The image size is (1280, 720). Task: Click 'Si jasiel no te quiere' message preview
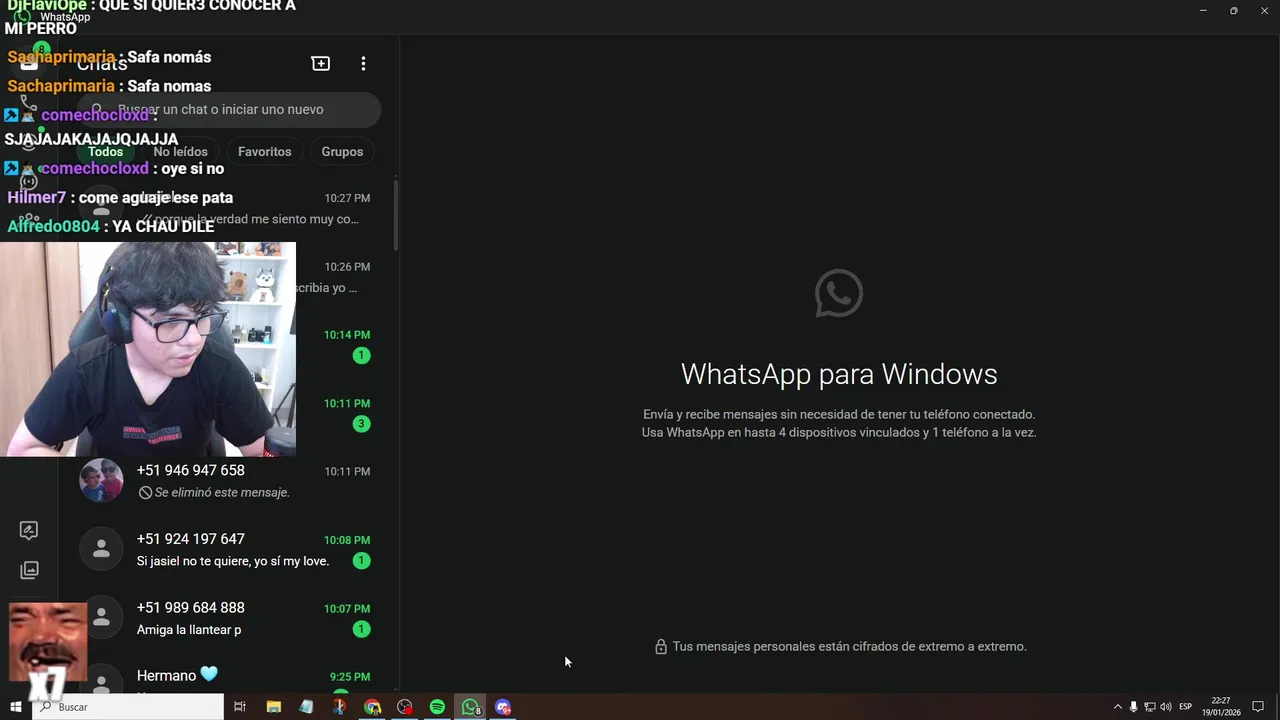[x=233, y=561]
